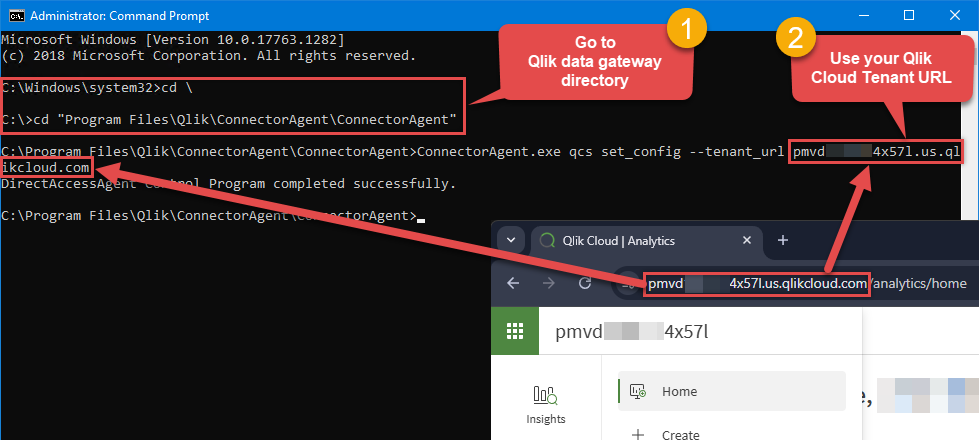This screenshot has height=440, width=979.
Task: Click the browser address bar URL
Action: coord(807,284)
